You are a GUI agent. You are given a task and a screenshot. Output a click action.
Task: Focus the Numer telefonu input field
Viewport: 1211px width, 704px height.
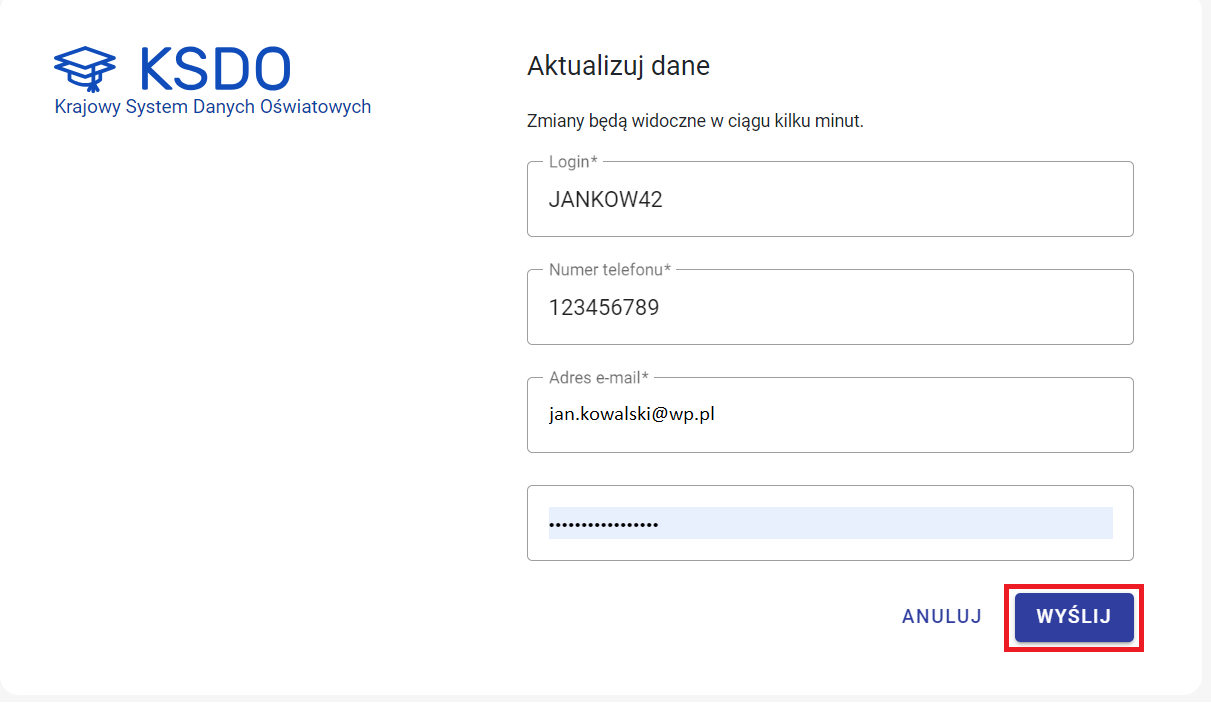pyautogui.click(x=830, y=307)
